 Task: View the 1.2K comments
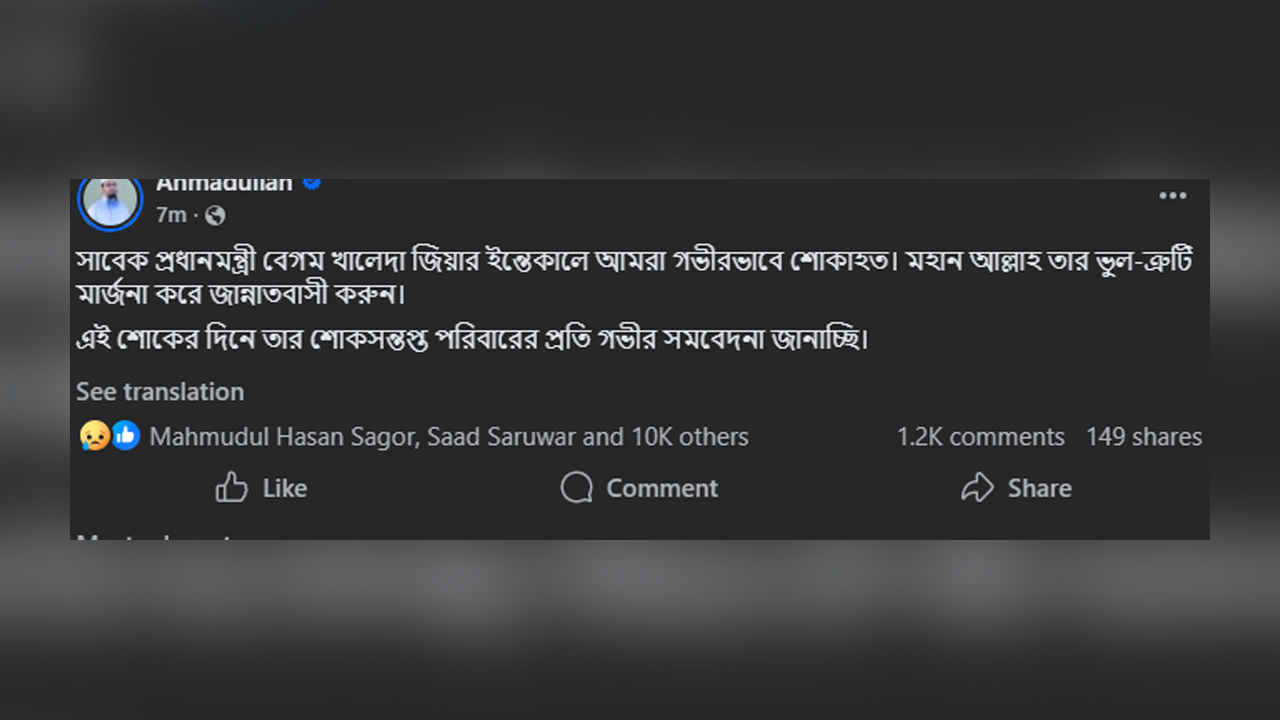coord(980,437)
